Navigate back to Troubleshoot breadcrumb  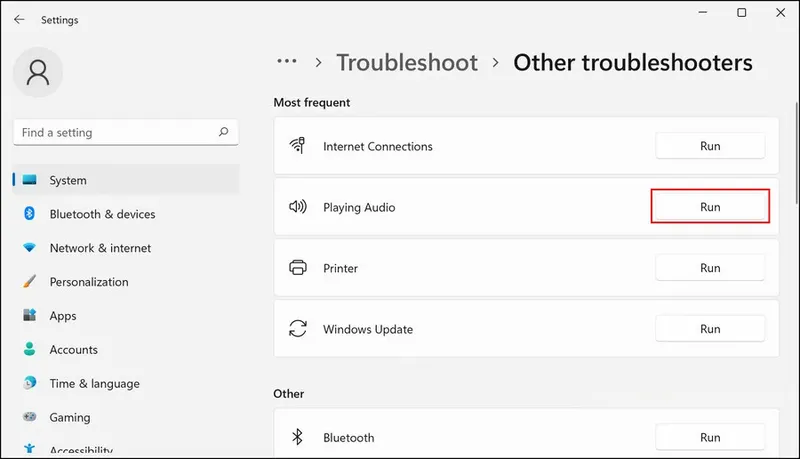407,62
